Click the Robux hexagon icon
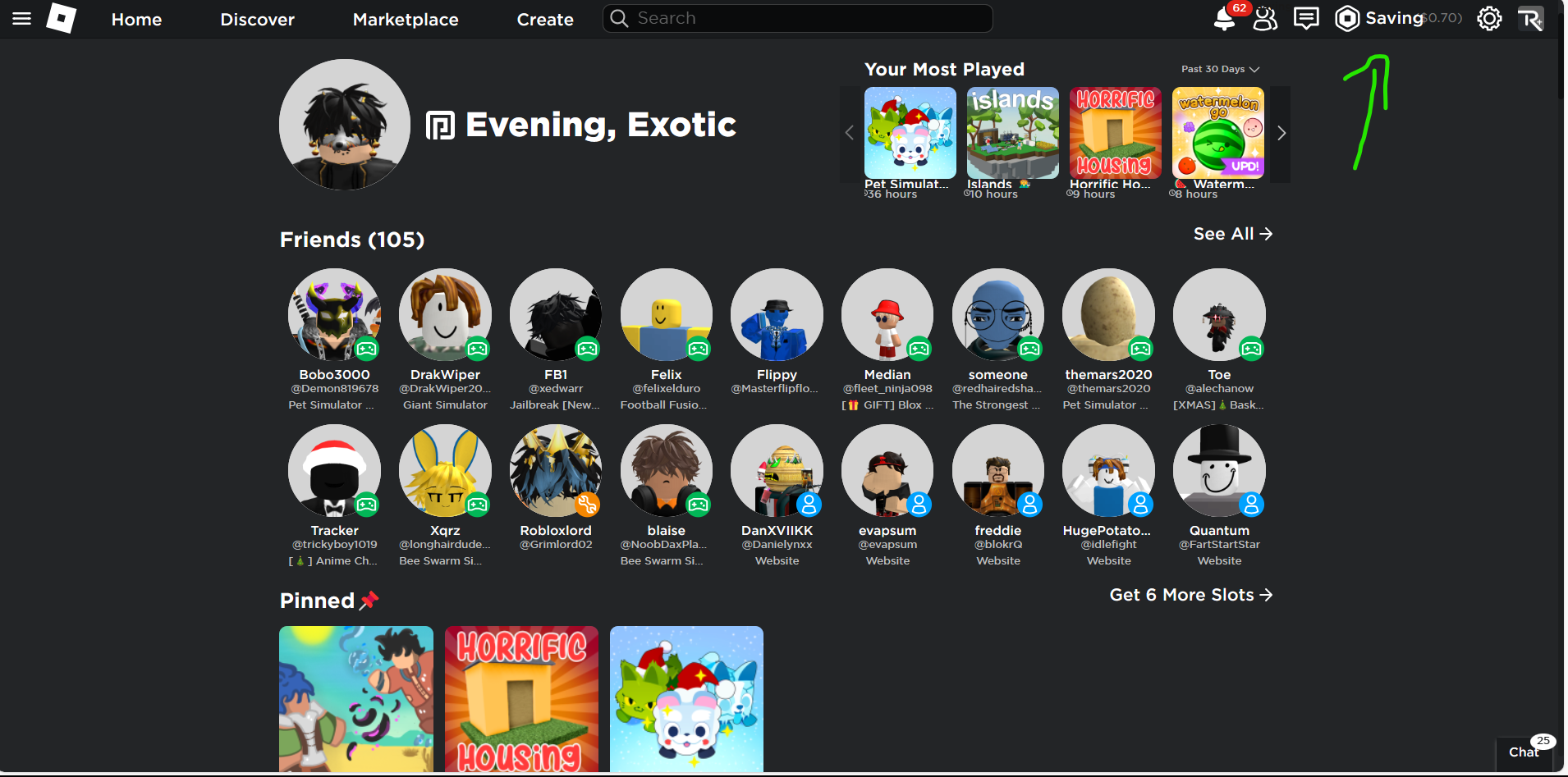 coord(1347,19)
